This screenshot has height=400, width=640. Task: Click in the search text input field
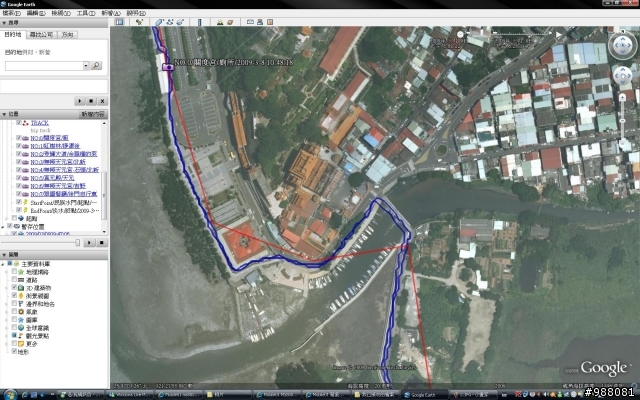coord(44,65)
